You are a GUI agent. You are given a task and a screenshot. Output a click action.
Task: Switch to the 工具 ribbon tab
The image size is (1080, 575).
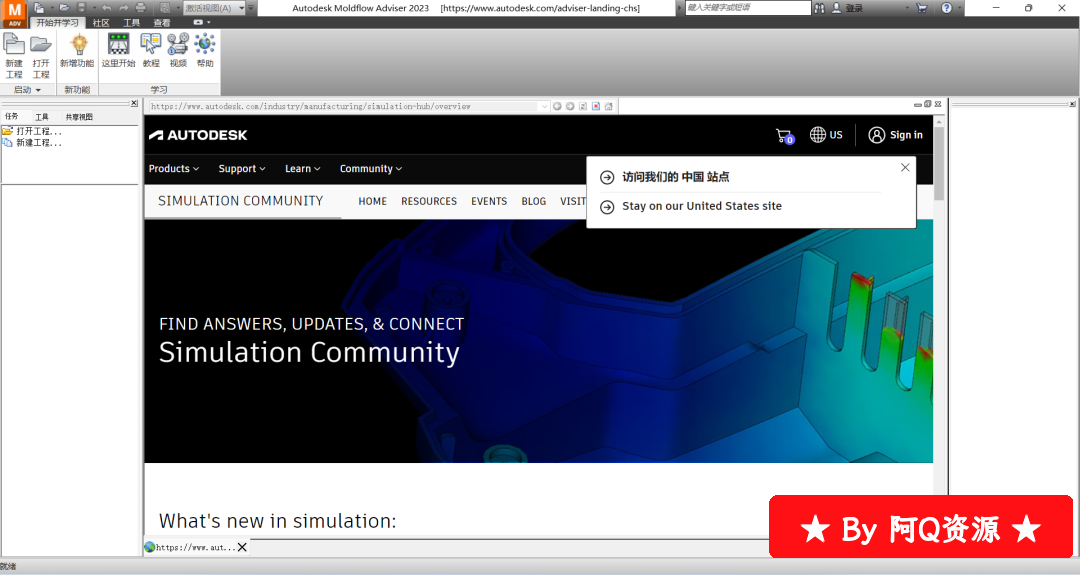point(132,23)
